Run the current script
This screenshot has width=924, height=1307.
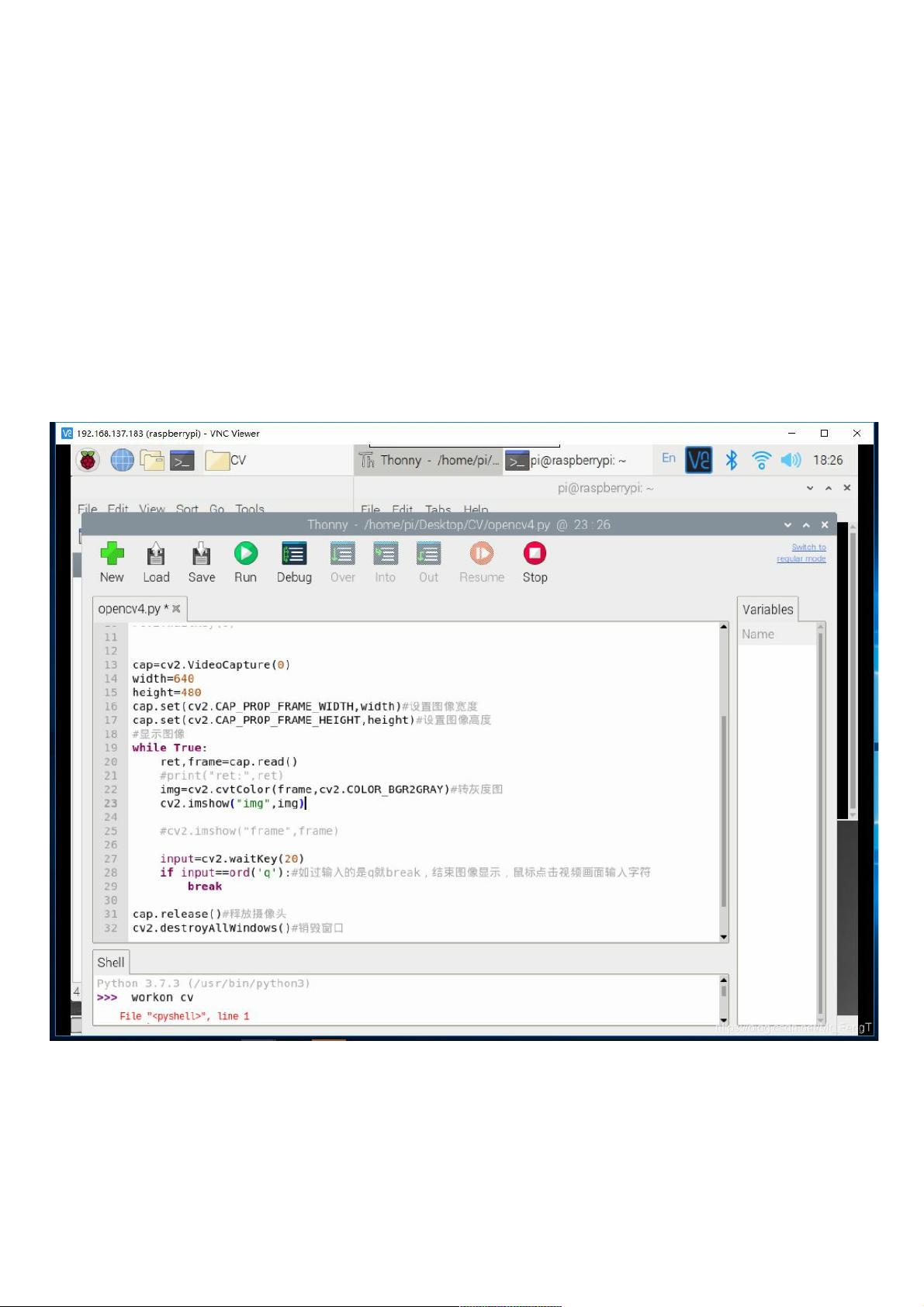tap(246, 553)
